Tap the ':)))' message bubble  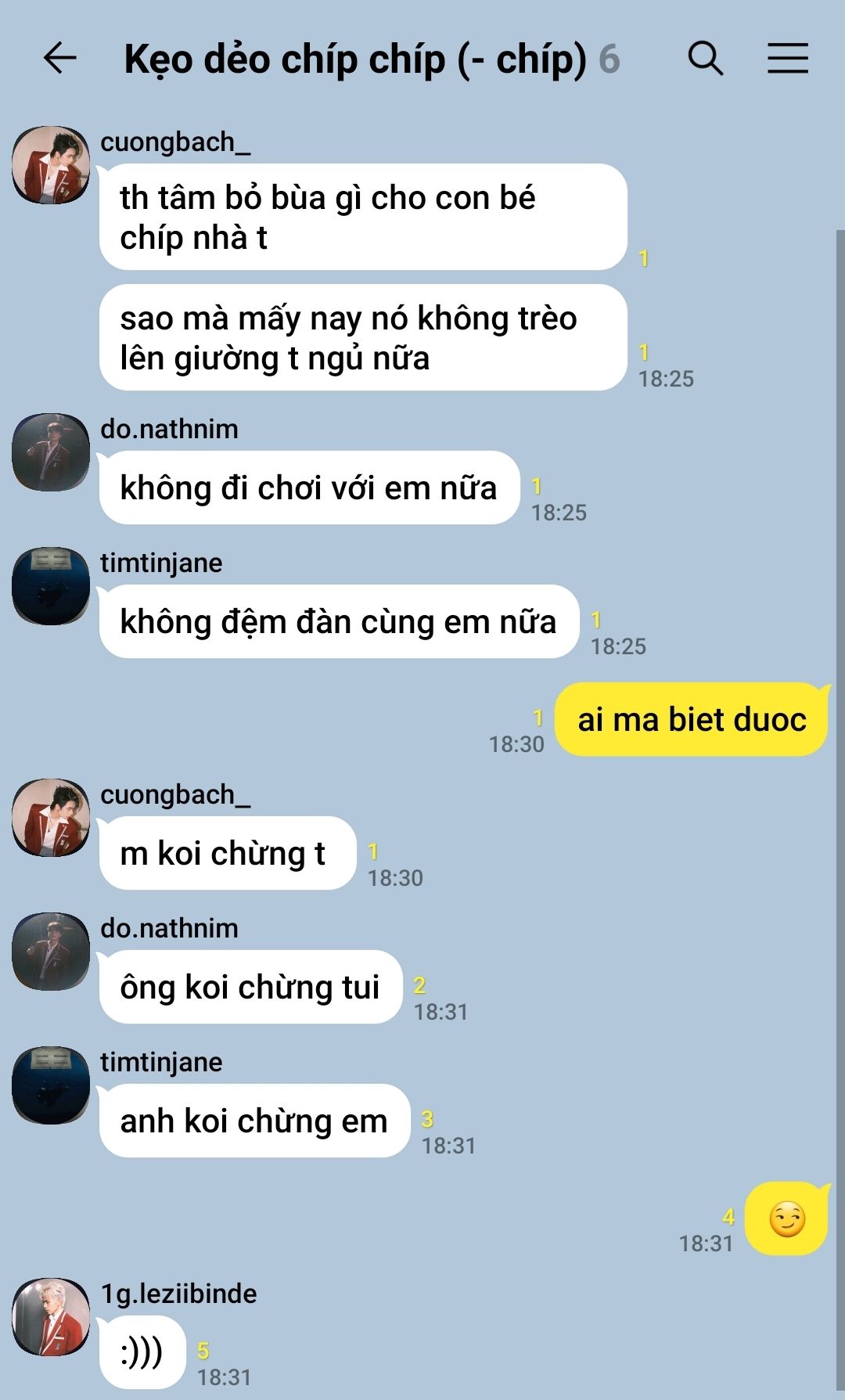pos(142,1352)
